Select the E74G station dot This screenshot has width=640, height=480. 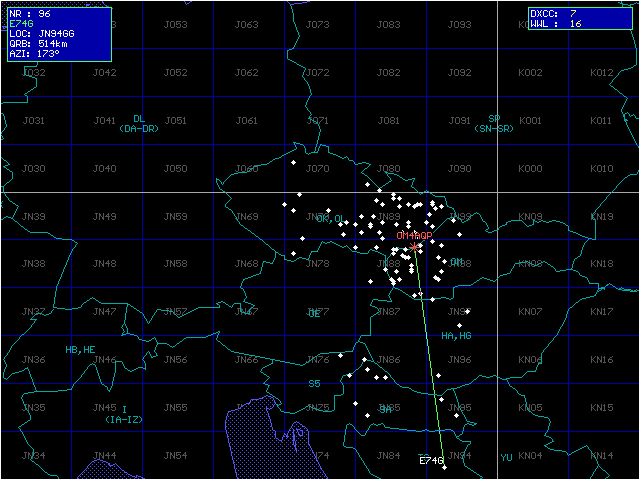coord(443,468)
